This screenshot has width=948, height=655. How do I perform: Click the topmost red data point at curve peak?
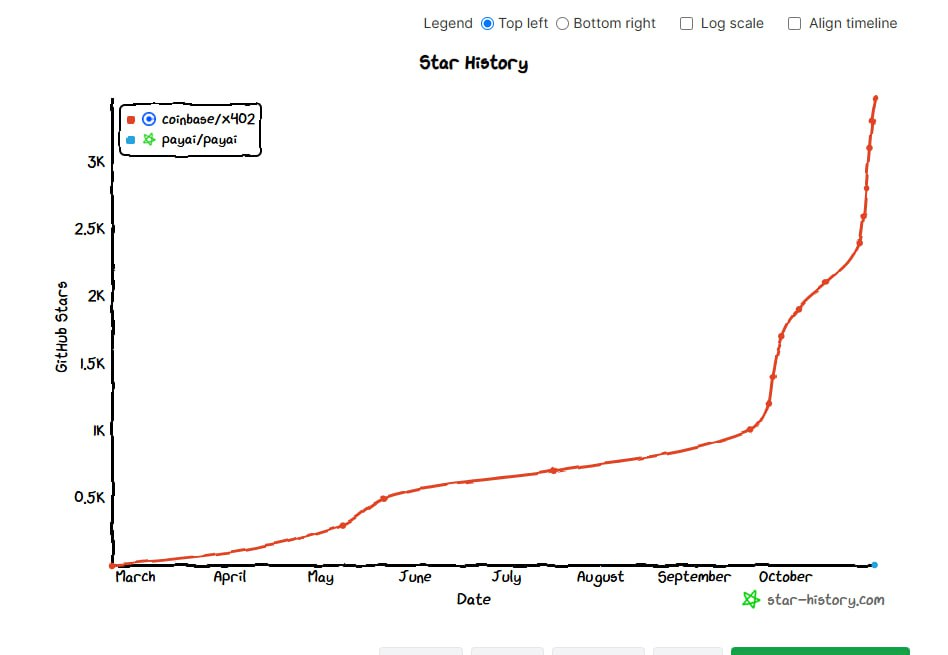click(876, 98)
